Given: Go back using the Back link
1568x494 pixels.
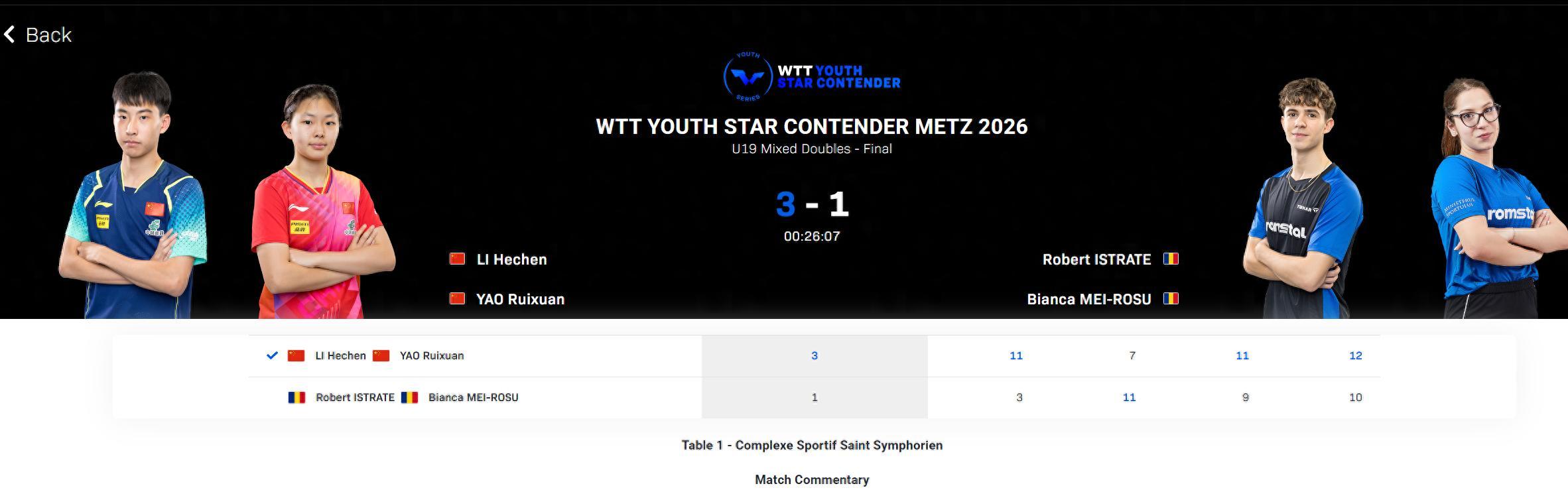Looking at the screenshot, I should [48, 34].
